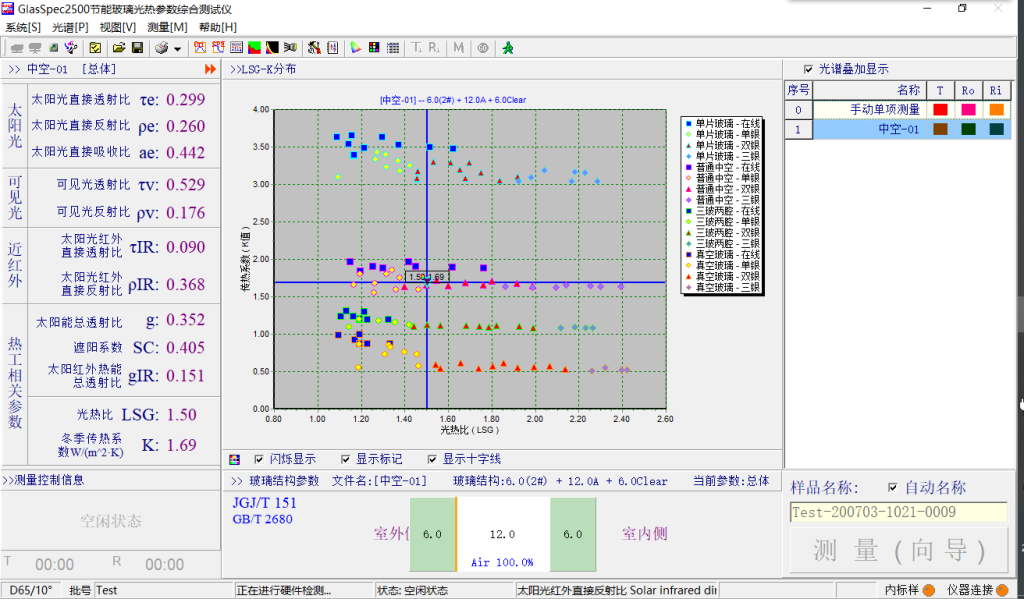
Task: Open the 系统[S] menu
Action: 23,27
